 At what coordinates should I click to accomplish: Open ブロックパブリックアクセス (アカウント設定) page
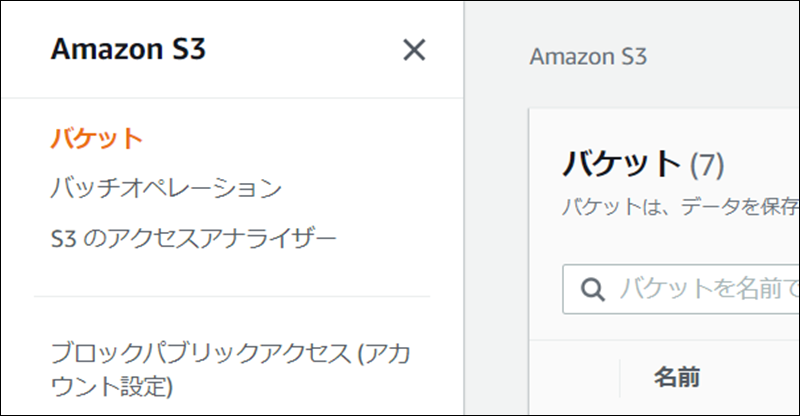coord(231,369)
